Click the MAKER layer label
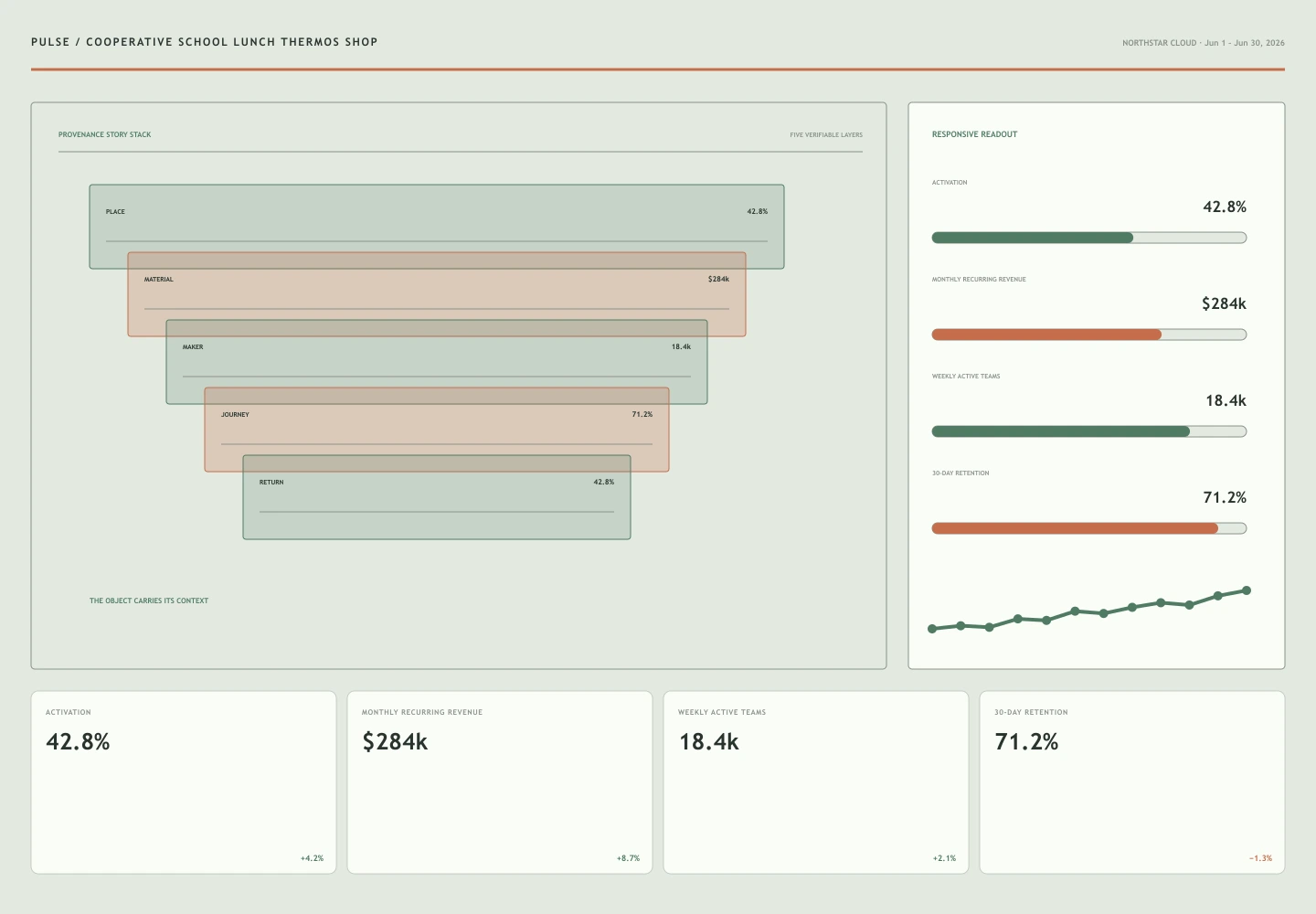The width and height of the screenshot is (1316, 914). (x=193, y=347)
